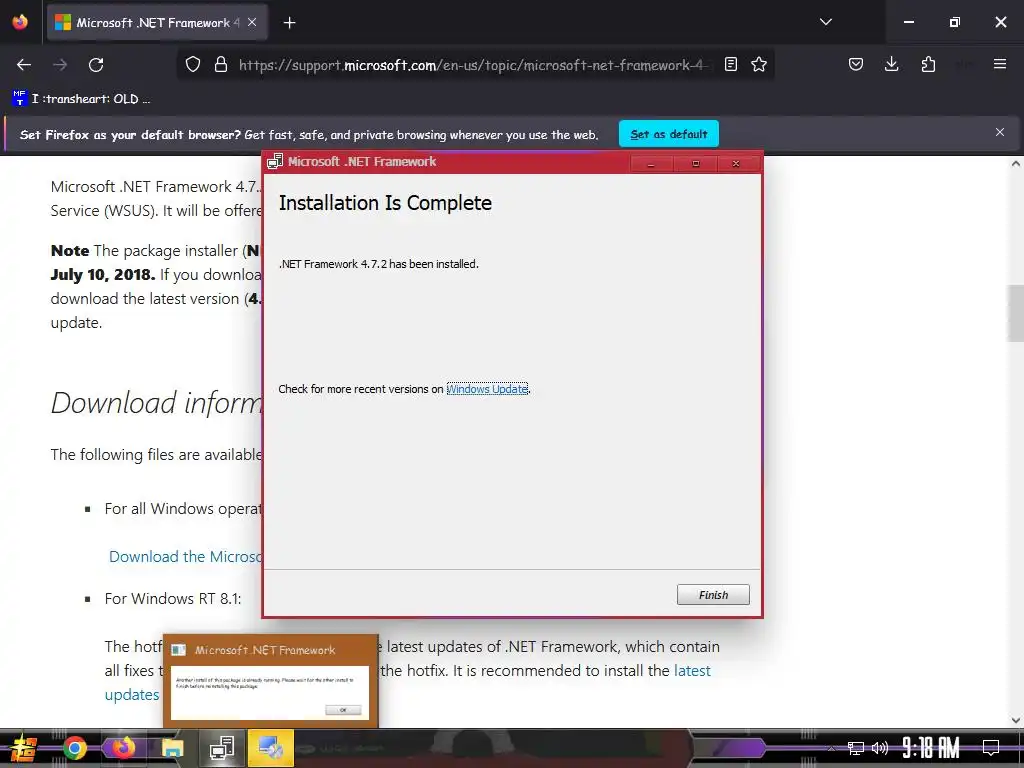Screen dimensions: 1024x768
Task: Follow the updates link in hotfix paragraph
Action: pyautogui.click(x=132, y=695)
